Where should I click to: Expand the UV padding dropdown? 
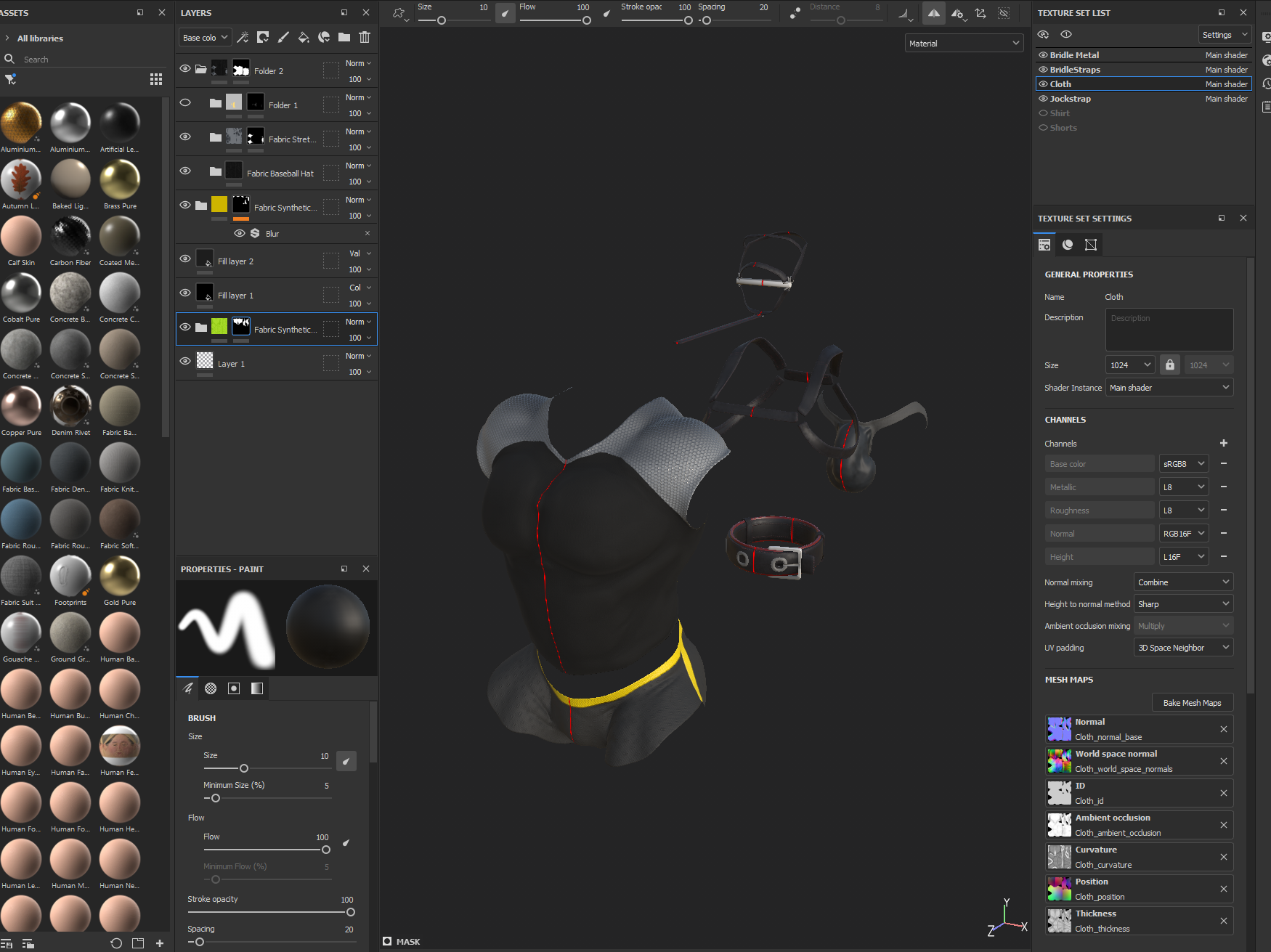[1183, 648]
